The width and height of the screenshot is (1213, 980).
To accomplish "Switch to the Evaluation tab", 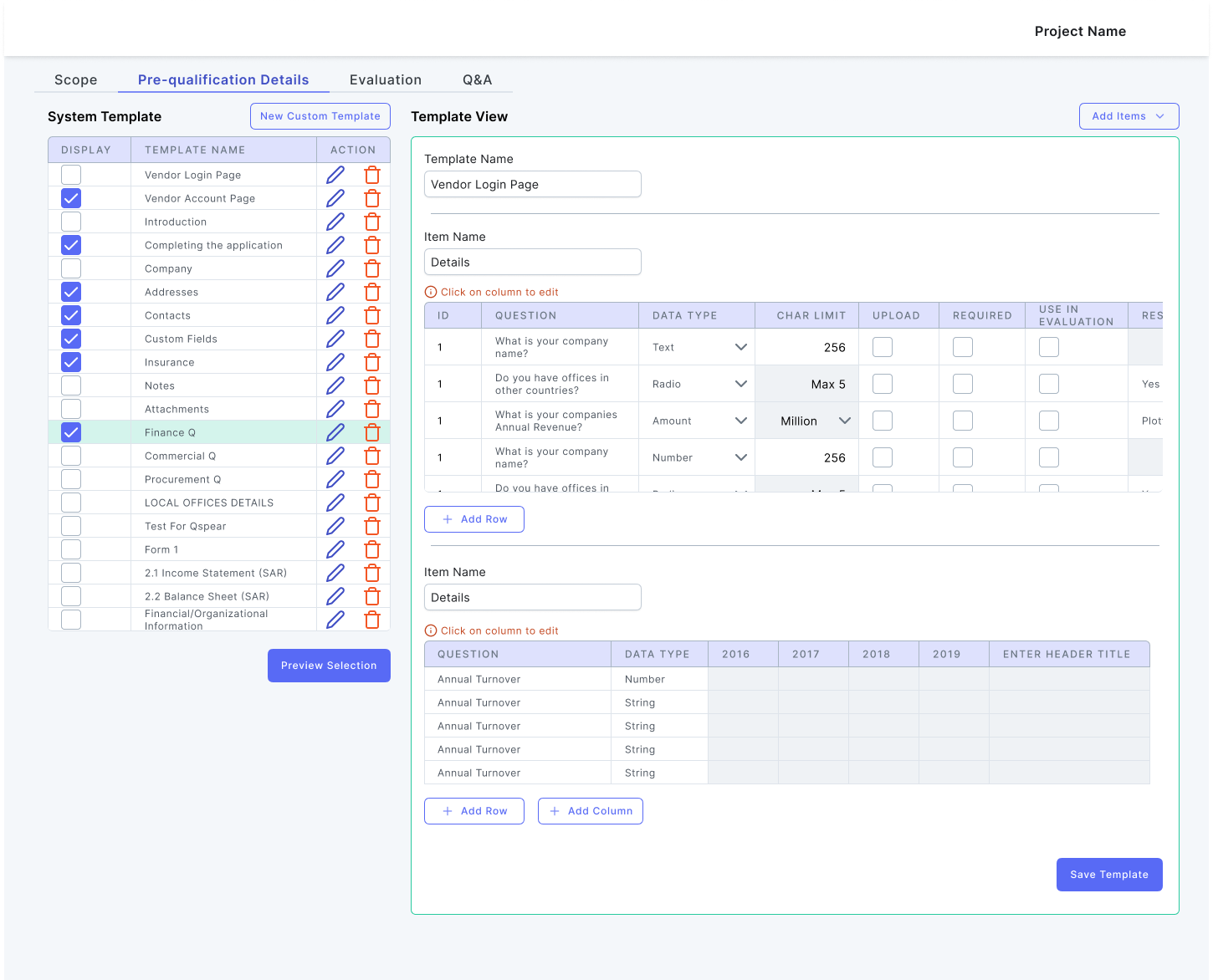I will click(x=386, y=79).
